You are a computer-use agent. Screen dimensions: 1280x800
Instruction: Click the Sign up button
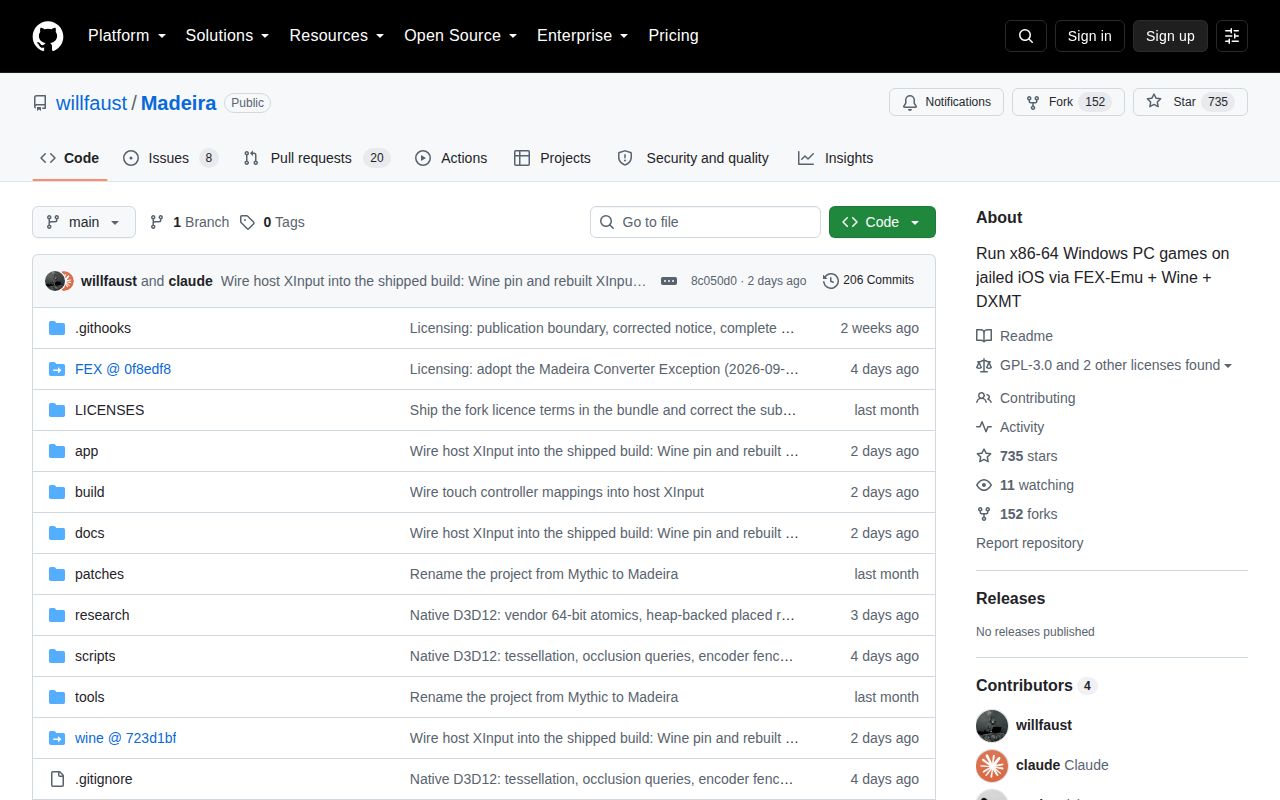pos(1170,36)
